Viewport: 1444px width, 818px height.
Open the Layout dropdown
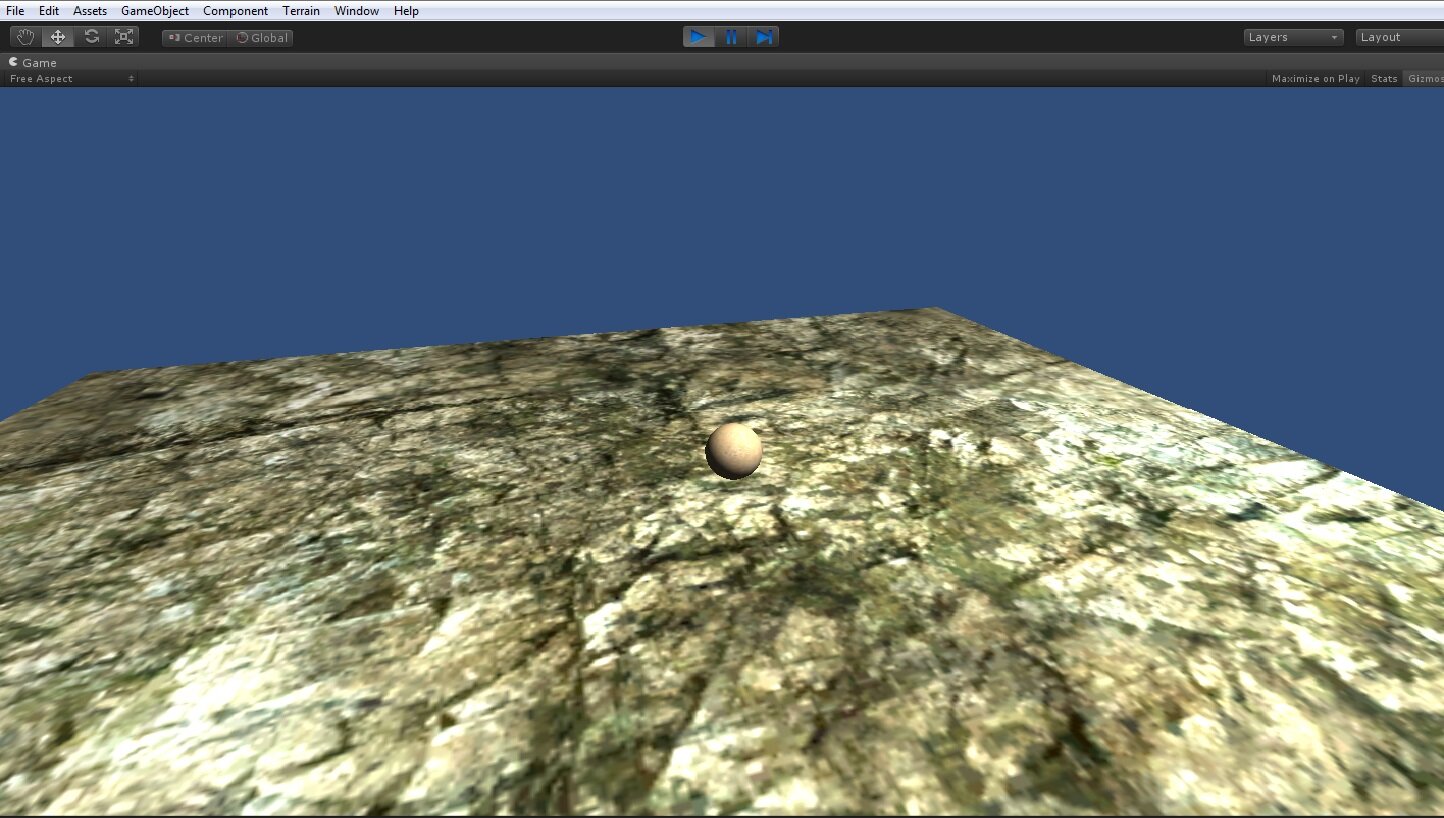click(x=1398, y=37)
